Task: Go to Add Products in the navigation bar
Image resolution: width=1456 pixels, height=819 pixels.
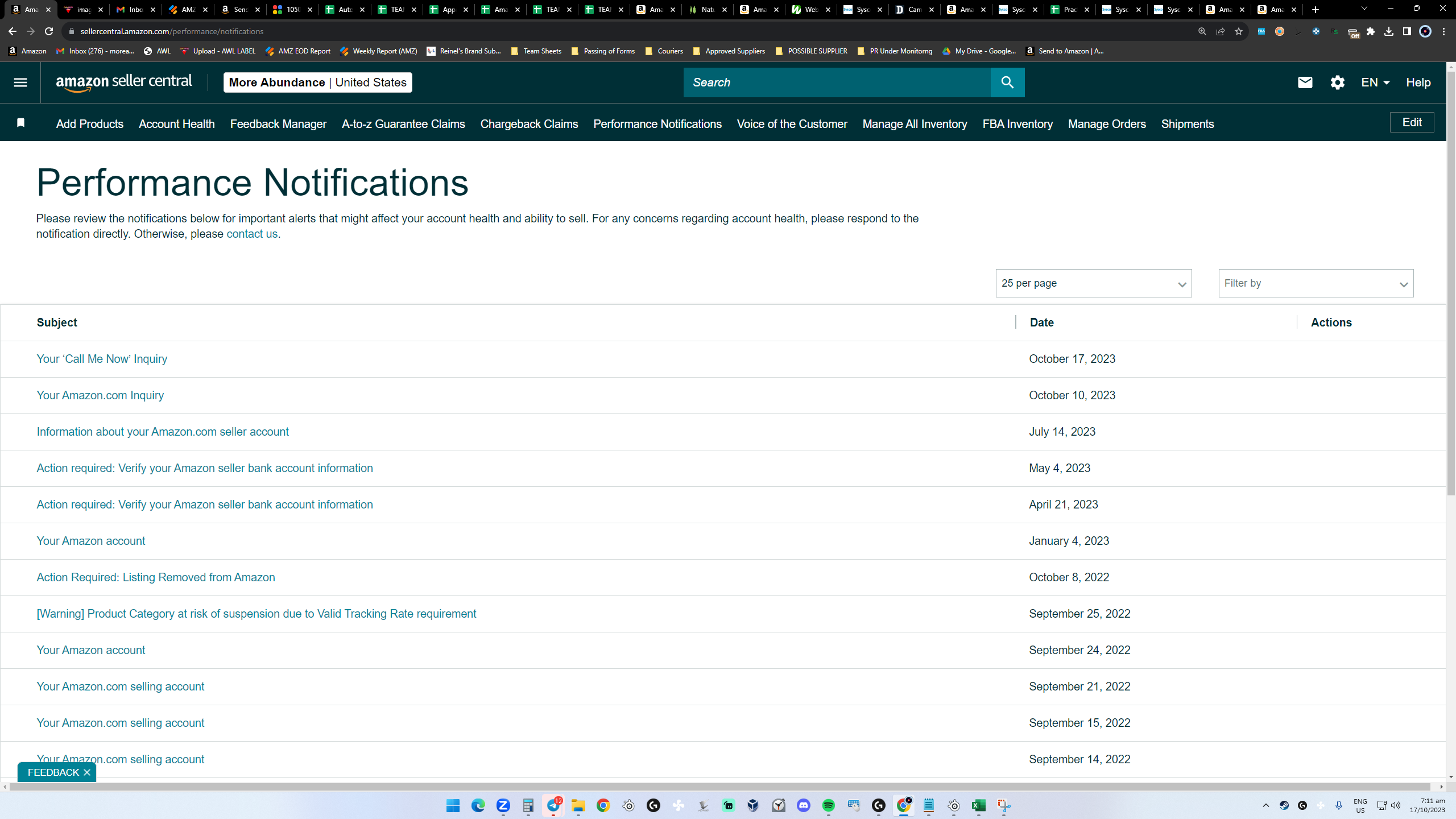Action: coord(90,124)
